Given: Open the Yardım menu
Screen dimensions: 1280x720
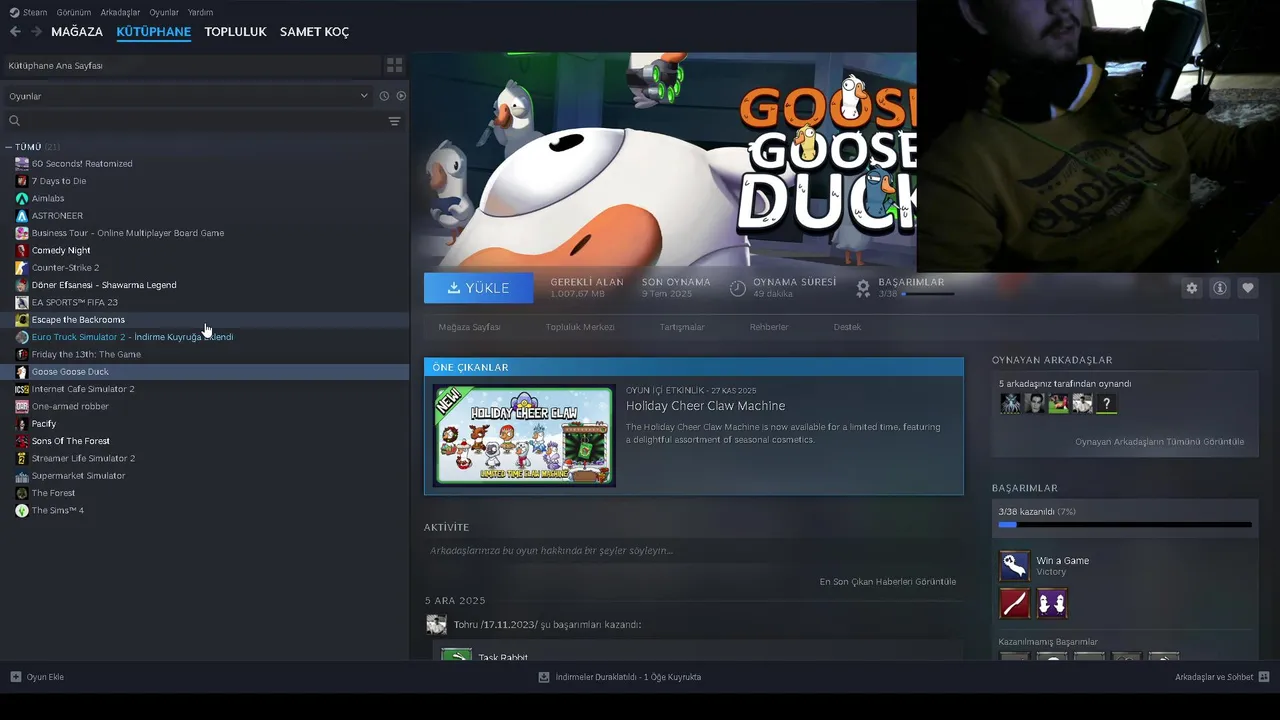Looking at the screenshot, I should (200, 12).
